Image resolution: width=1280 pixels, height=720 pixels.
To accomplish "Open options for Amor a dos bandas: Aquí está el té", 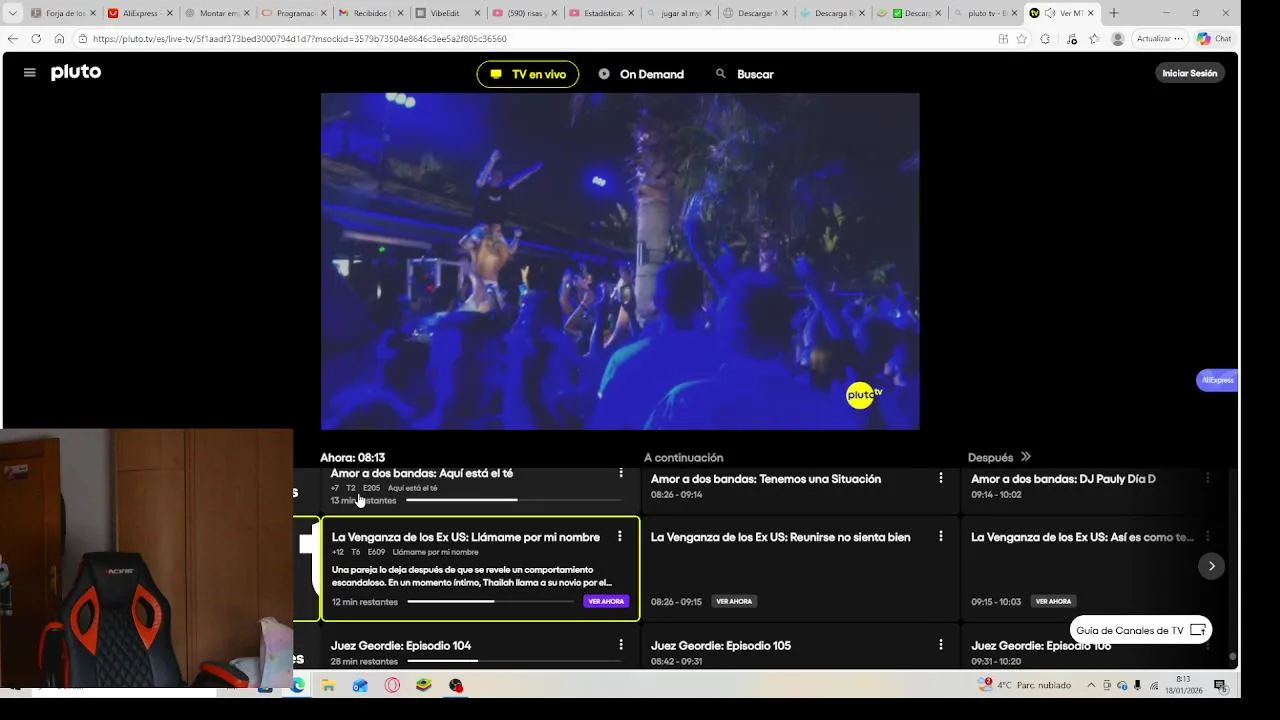I will tap(621, 473).
